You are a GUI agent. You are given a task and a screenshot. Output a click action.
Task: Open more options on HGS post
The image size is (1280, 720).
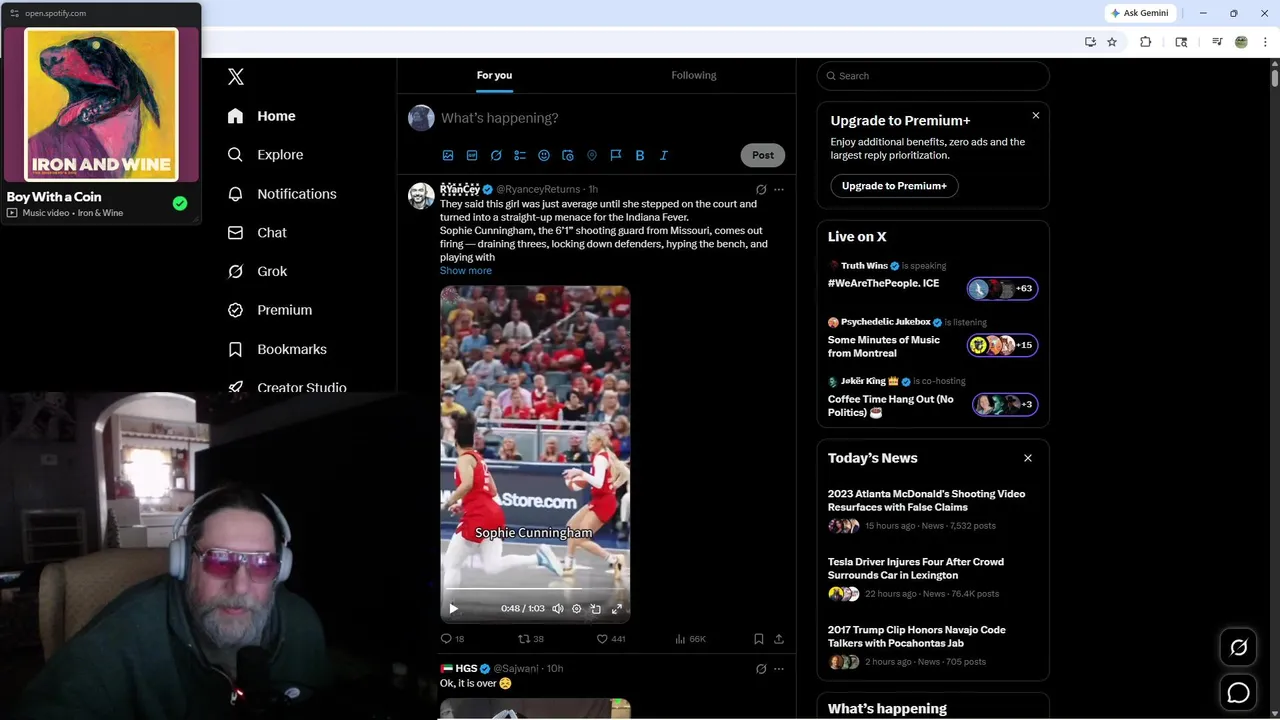coord(779,668)
